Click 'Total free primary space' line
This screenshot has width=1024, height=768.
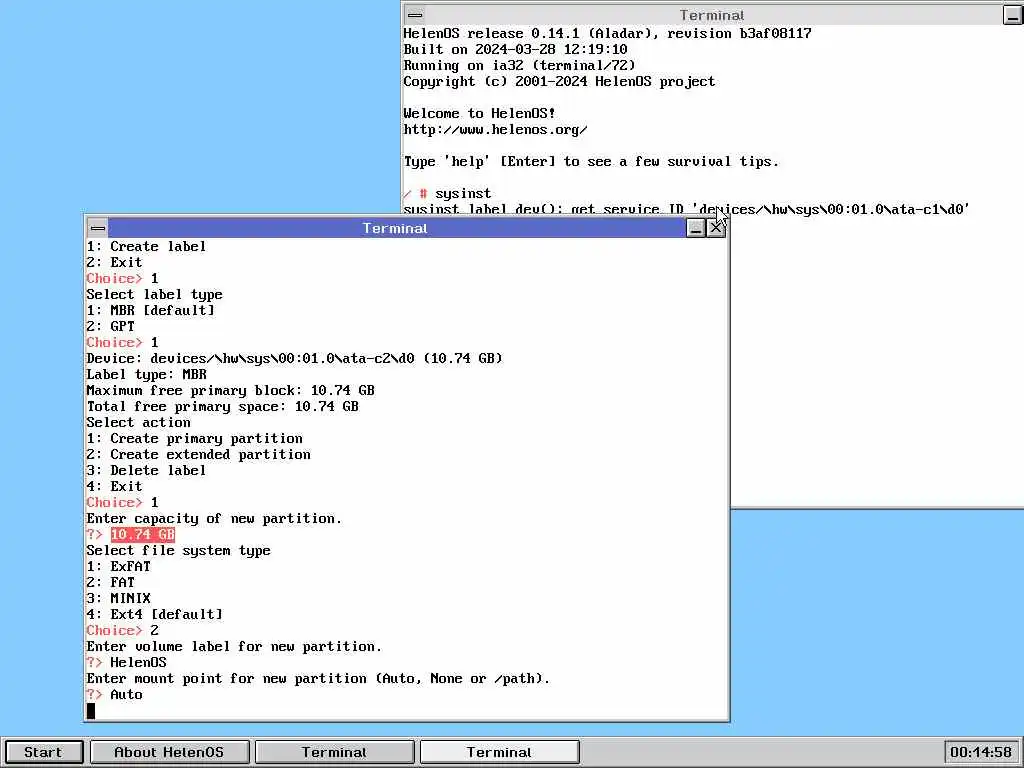pyautogui.click(x=223, y=406)
